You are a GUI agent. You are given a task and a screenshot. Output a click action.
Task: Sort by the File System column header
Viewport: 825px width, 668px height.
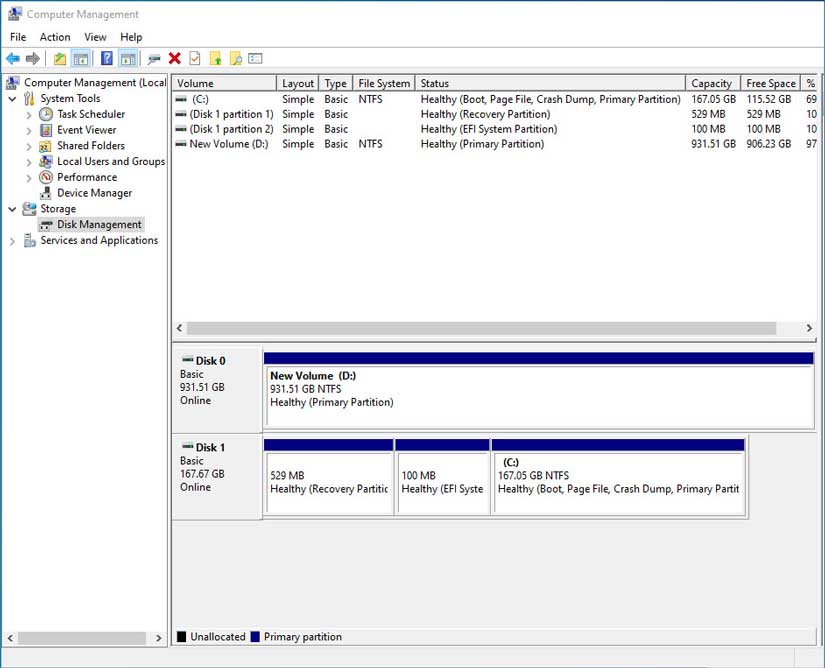click(x=384, y=84)
